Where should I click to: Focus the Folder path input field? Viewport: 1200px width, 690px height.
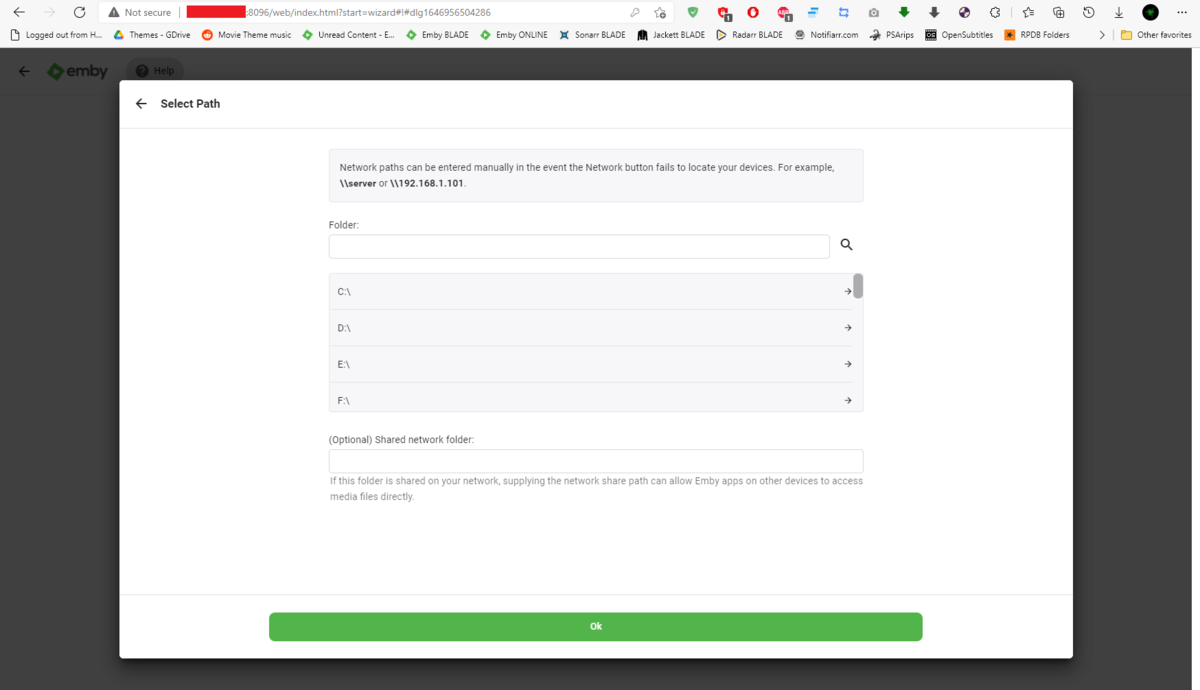coord(579,246)
